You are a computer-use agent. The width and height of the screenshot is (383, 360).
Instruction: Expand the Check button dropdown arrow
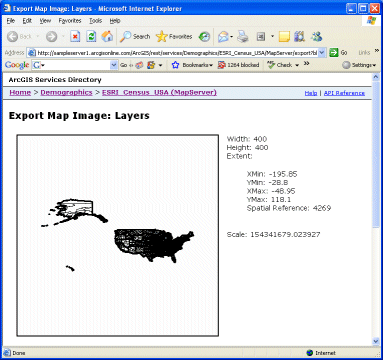[297, 65]
